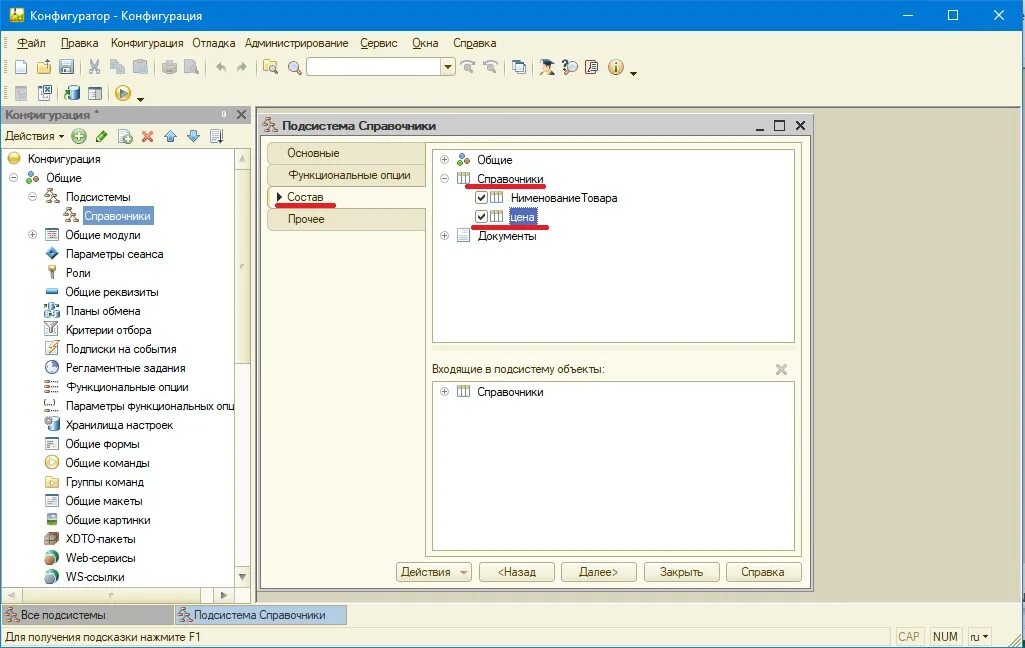The width and height of the screenshot is (1025, 648).
Task: Delete object with the red X icon
Action: click(148, 136)
